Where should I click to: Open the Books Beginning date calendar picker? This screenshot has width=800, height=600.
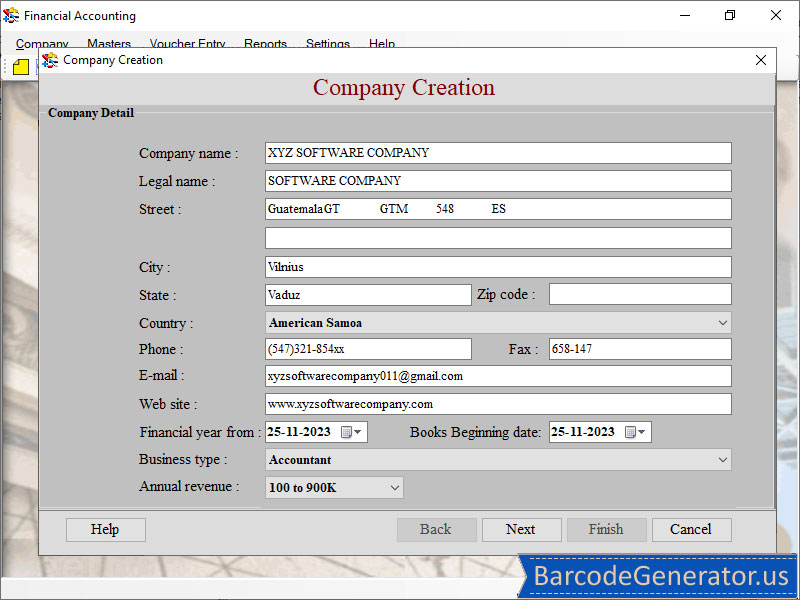pos(635,432)
